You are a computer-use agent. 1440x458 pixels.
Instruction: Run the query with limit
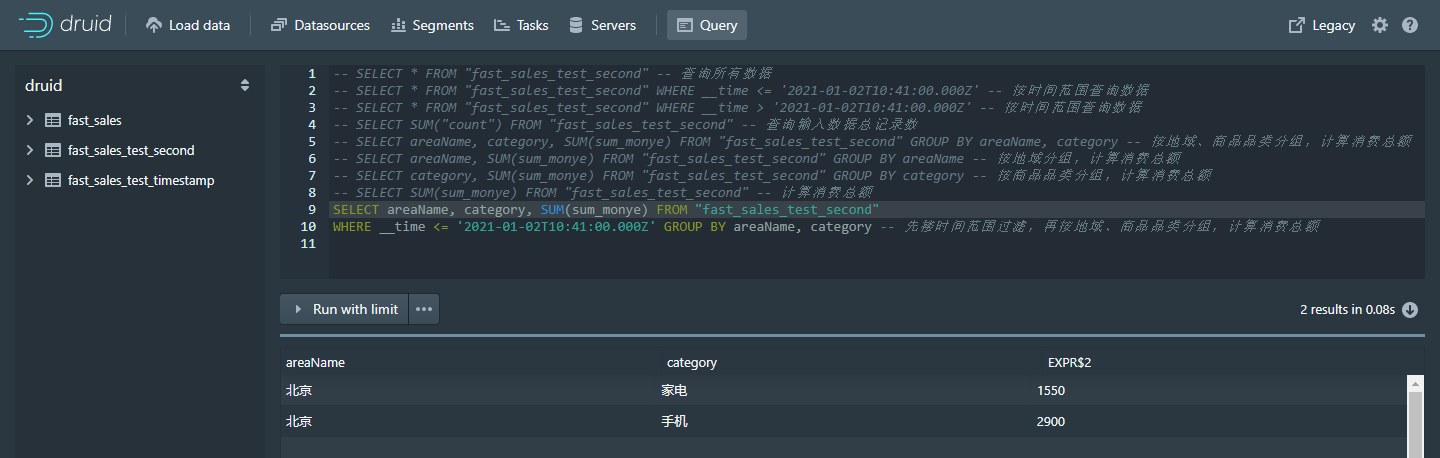pyautogui.click(x=345, y=310)
